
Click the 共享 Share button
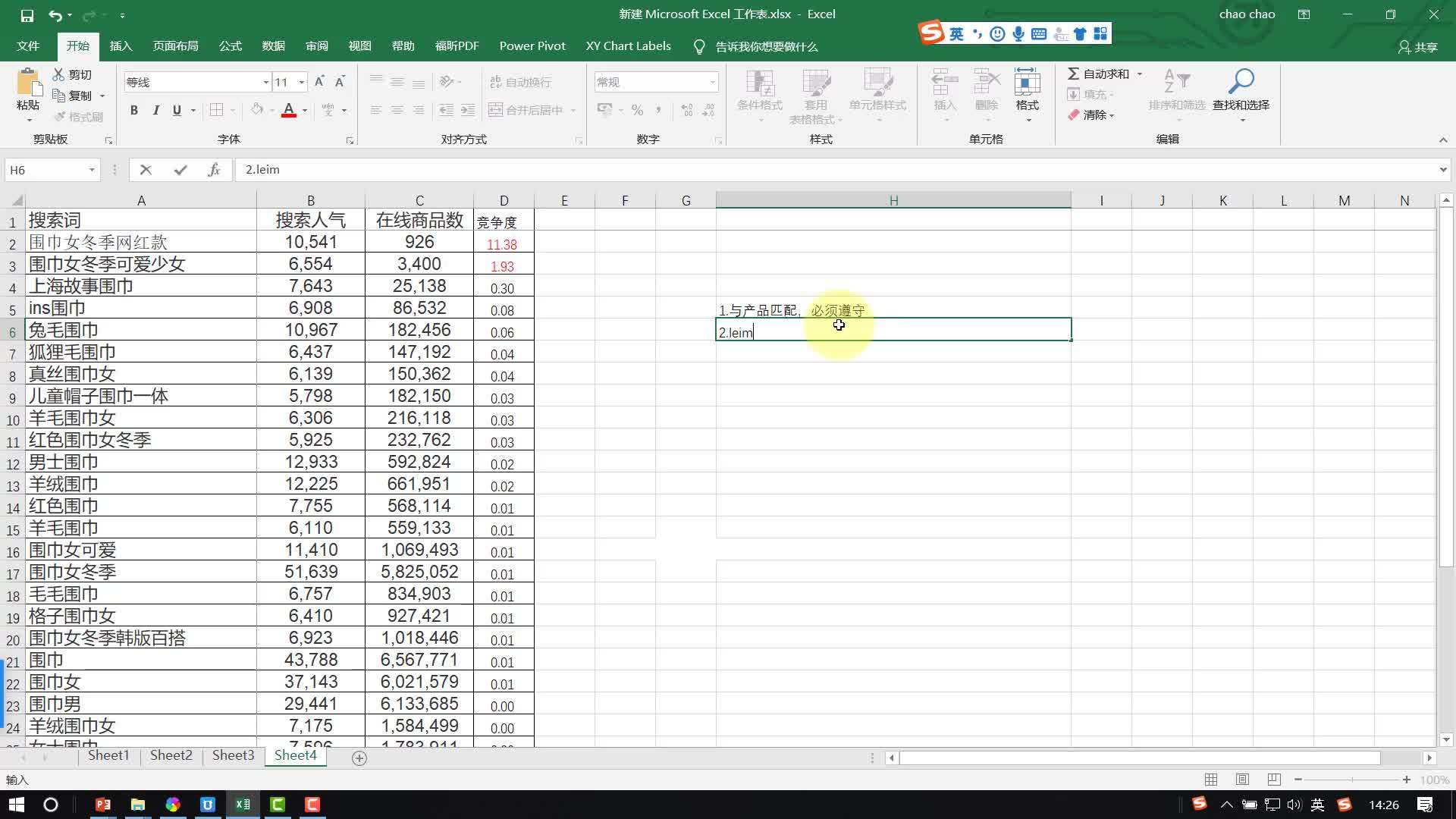(x=1418, y=47)
